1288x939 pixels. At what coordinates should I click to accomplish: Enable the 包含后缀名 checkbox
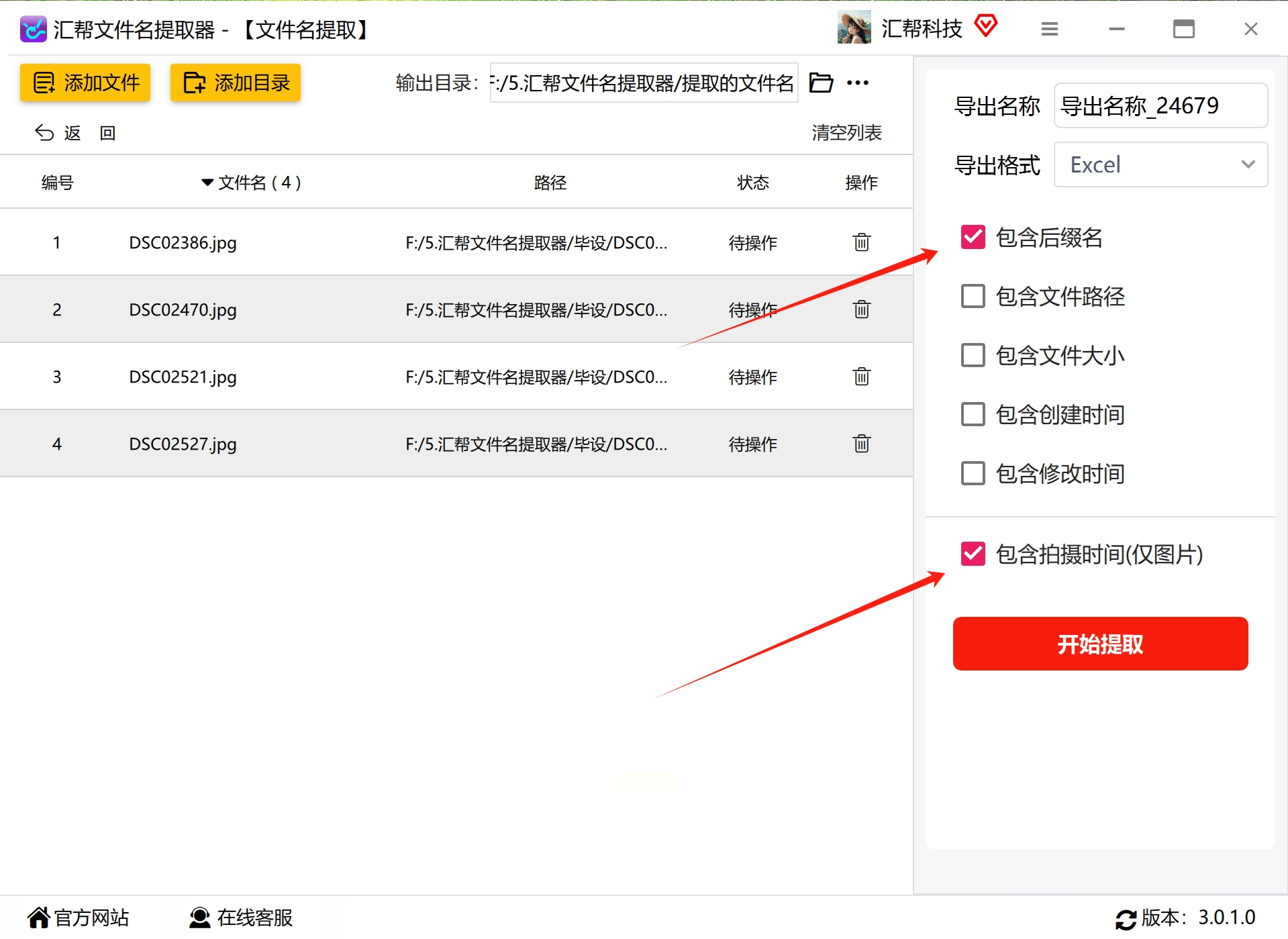973,237
